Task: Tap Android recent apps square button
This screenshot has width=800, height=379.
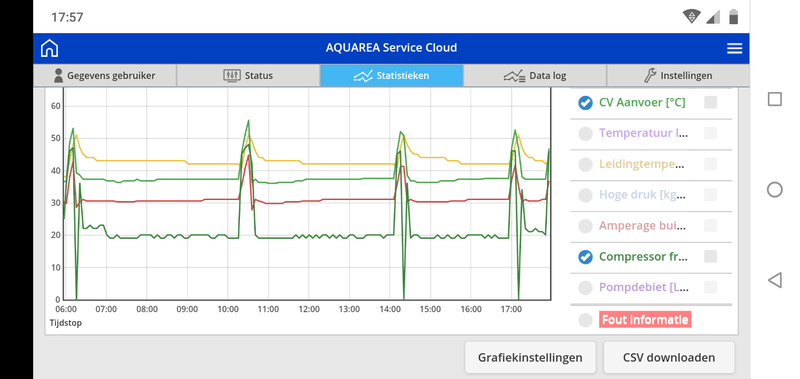Action: [x=774, y=99]
